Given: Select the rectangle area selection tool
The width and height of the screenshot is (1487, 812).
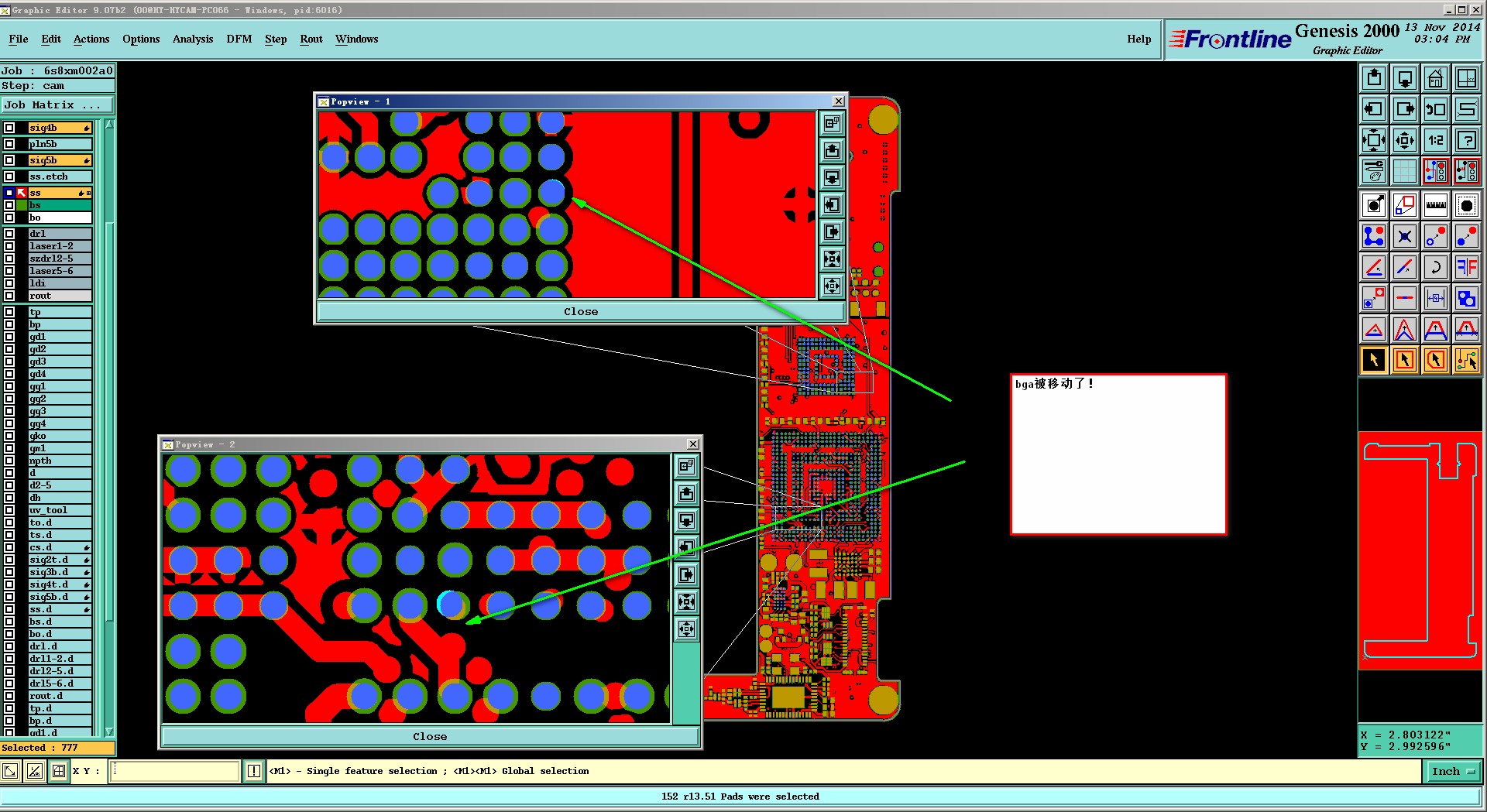Looking at the screenshot, I should click(x=1405, y=361).
